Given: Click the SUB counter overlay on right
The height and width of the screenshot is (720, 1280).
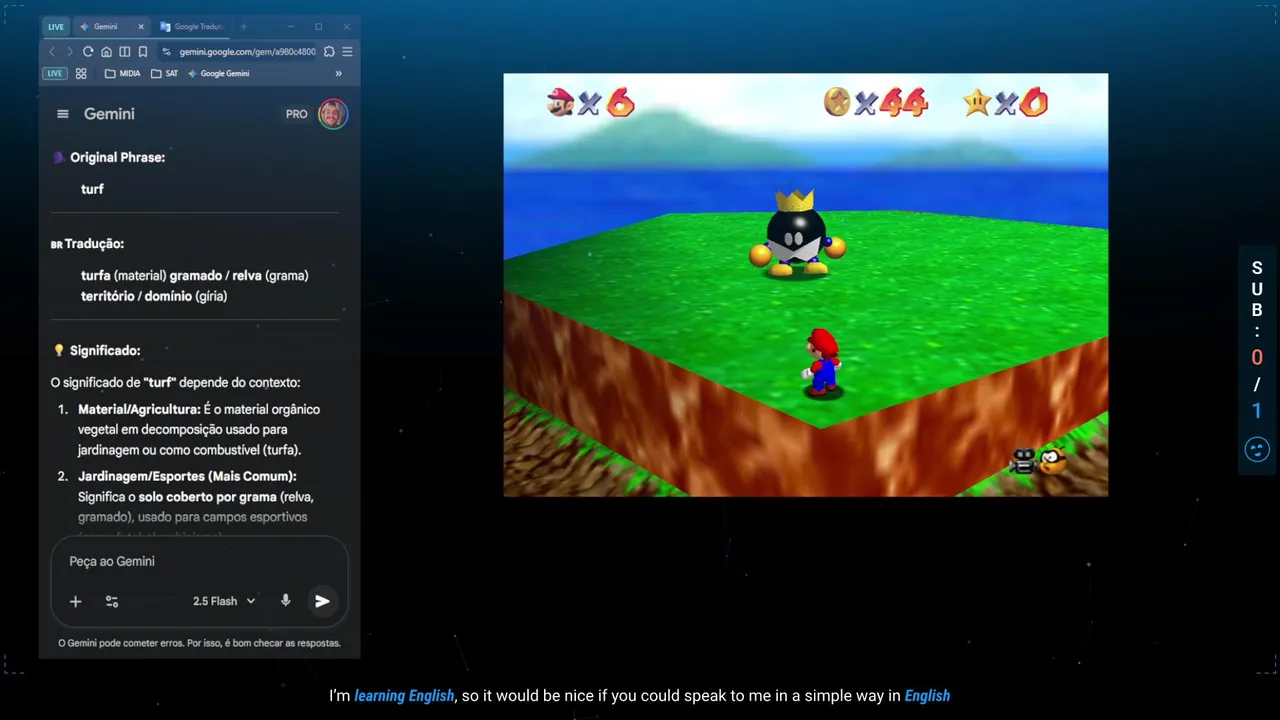Looking at the screenshot, I should tap(1257, 338).
